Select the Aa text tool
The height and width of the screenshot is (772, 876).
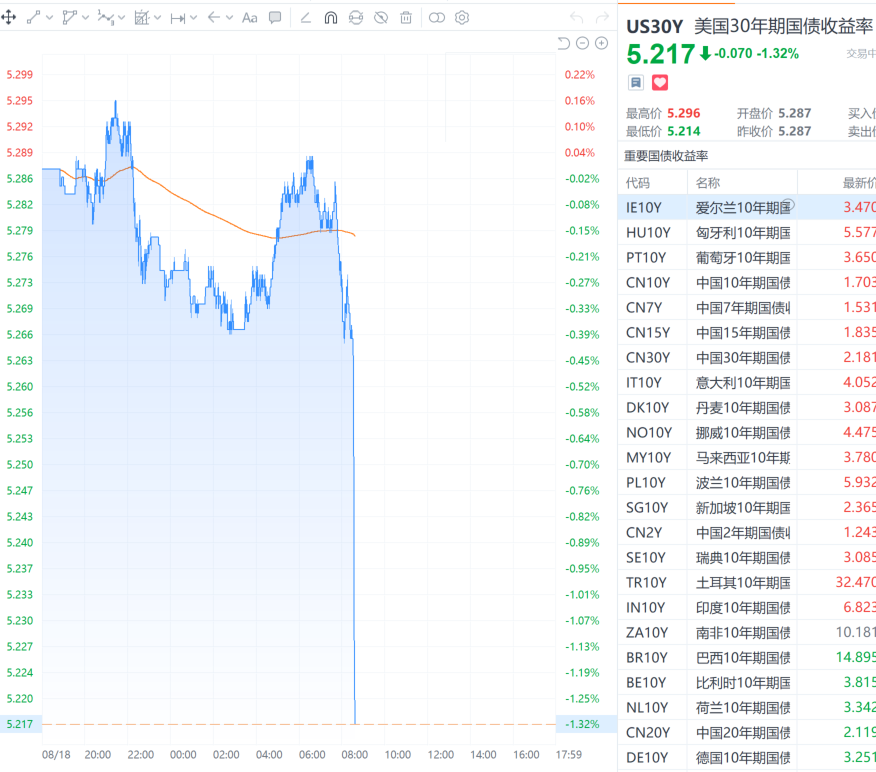click(x=249, y=18)
